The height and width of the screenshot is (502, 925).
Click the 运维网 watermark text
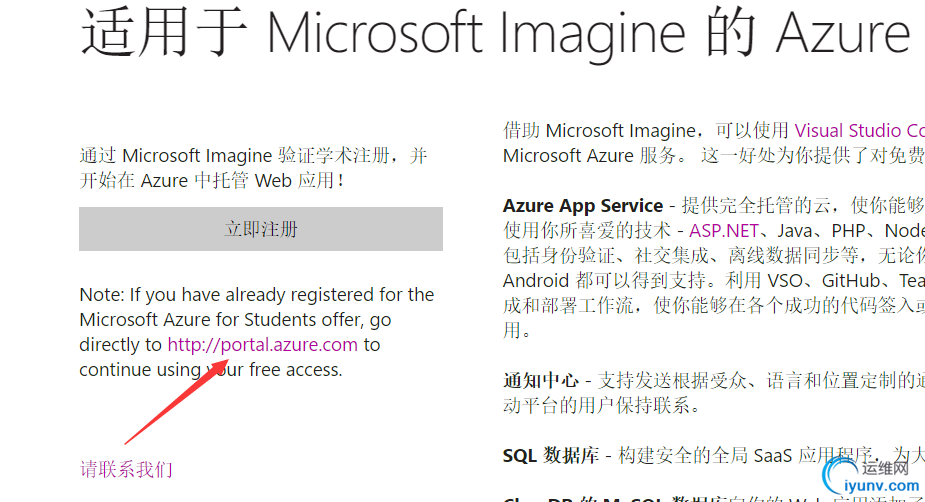point(885,468)
